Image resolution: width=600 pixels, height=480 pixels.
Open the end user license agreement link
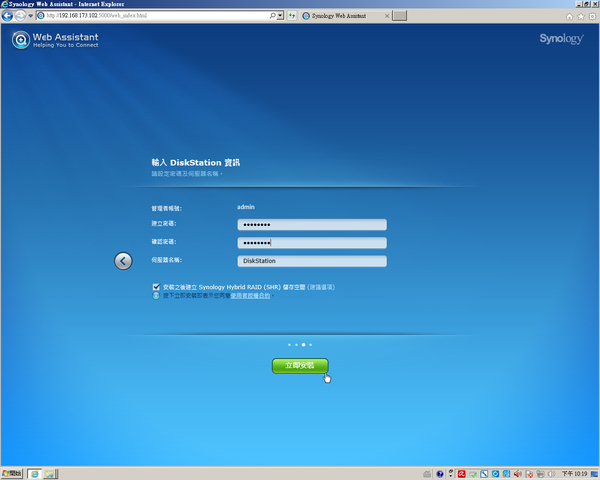pos(250,296)
